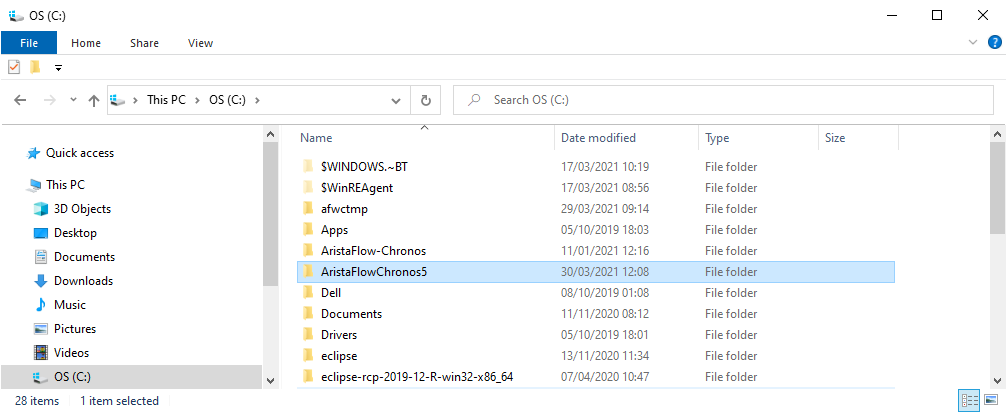
Task: Open Recent locations dropdown arrow
Action: (x=73, y=100)
